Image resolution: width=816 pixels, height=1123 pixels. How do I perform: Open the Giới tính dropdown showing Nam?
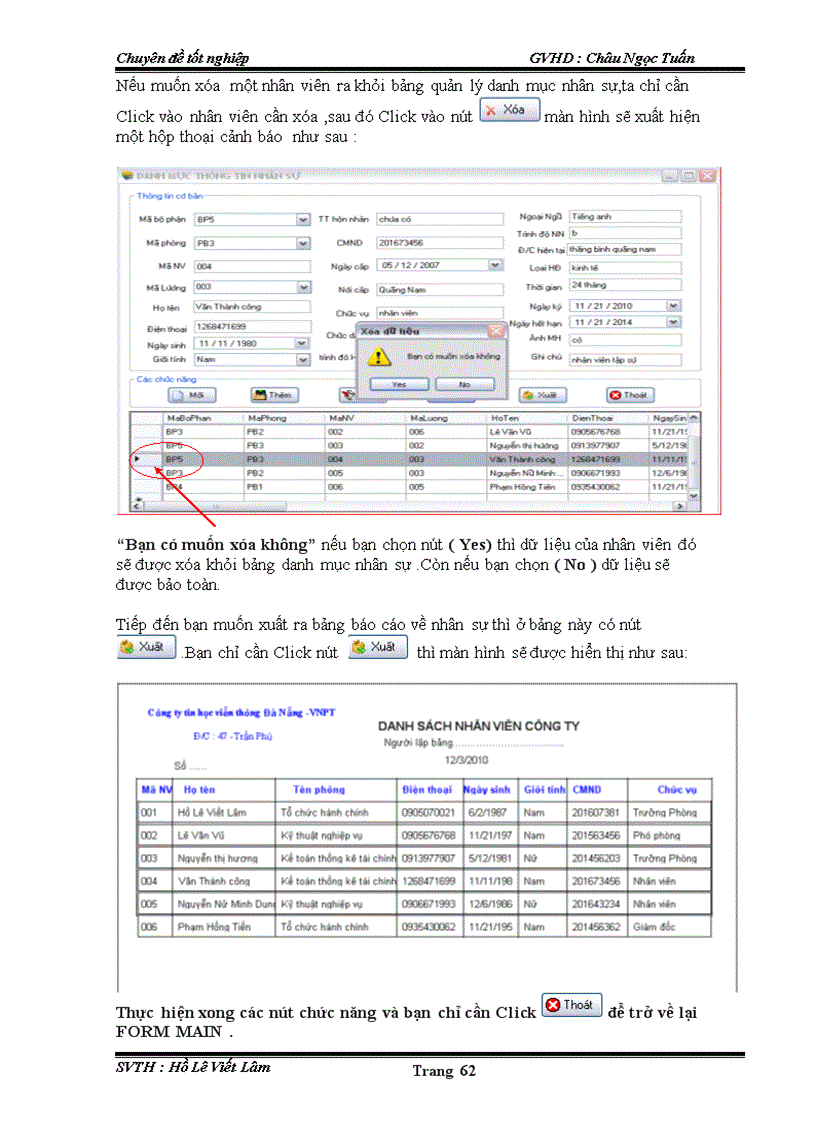coord(304,357)
